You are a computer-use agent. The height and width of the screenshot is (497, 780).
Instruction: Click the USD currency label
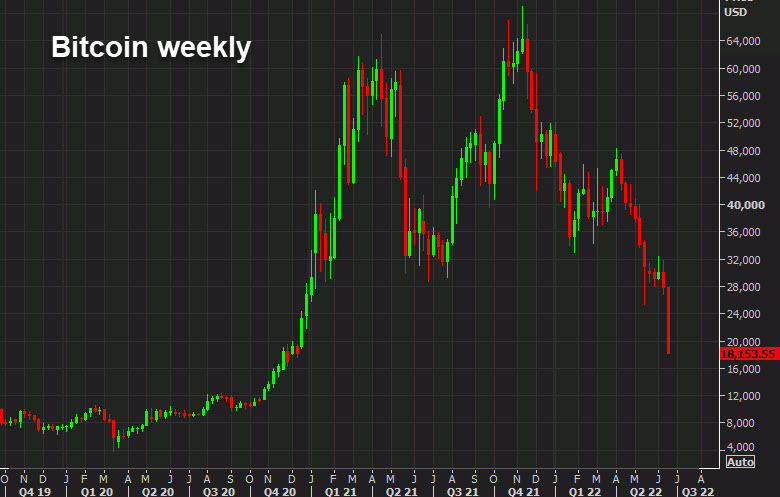pos(735,12)
